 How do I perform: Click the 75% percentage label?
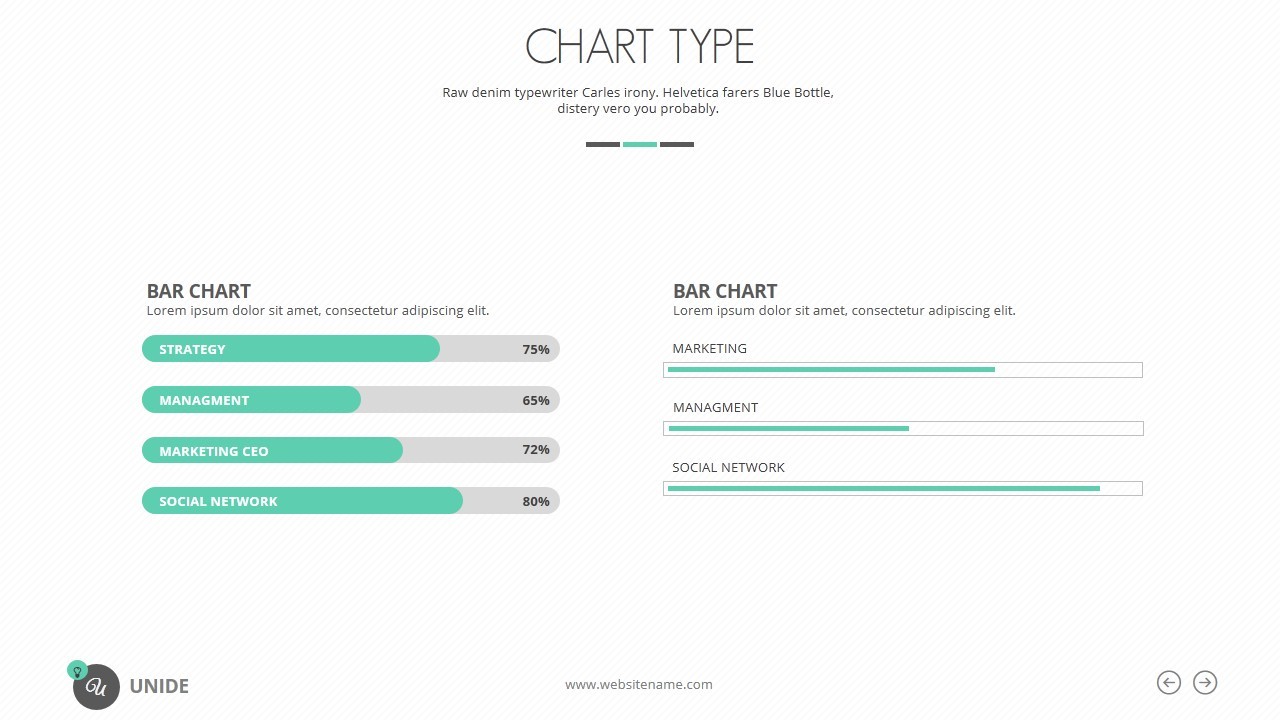point(536,349)
